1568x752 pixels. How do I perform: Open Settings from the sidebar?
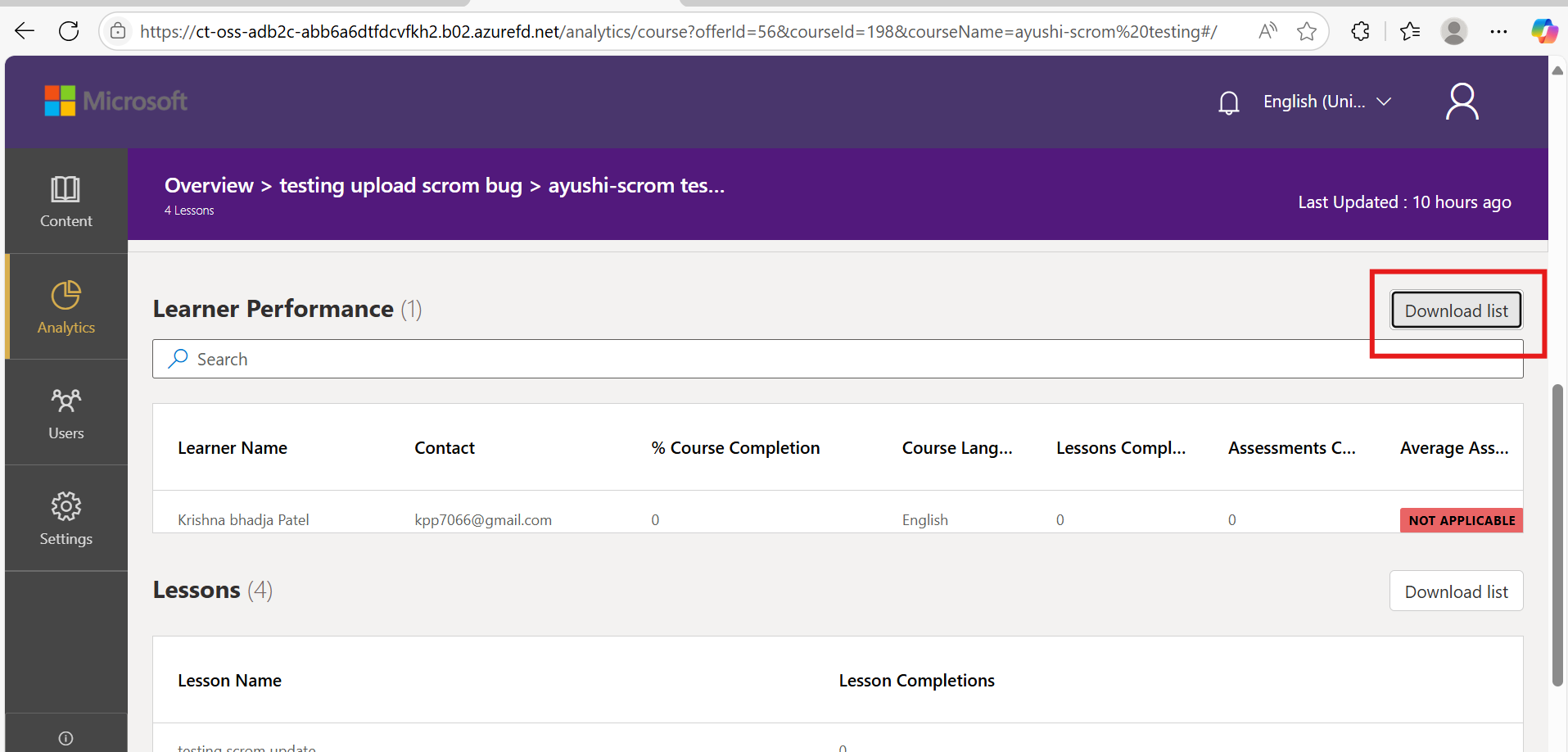(x=66, y=519)
